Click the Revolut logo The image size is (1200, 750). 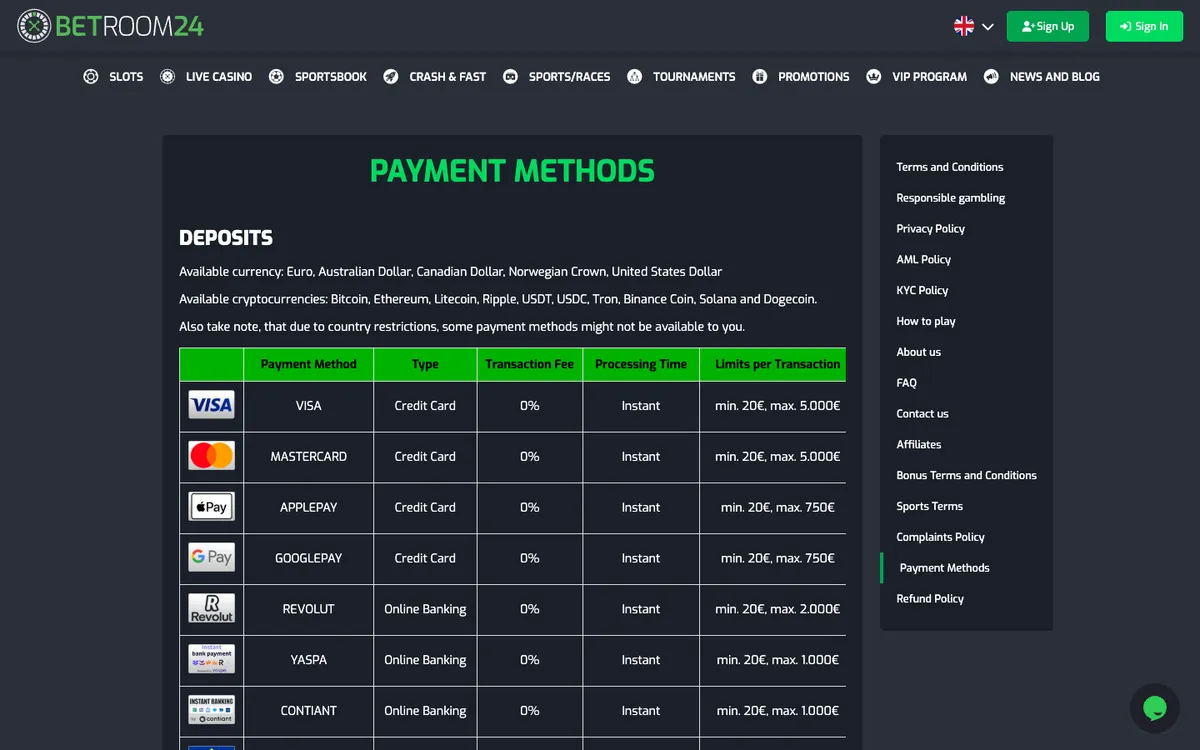coord(212,609)
